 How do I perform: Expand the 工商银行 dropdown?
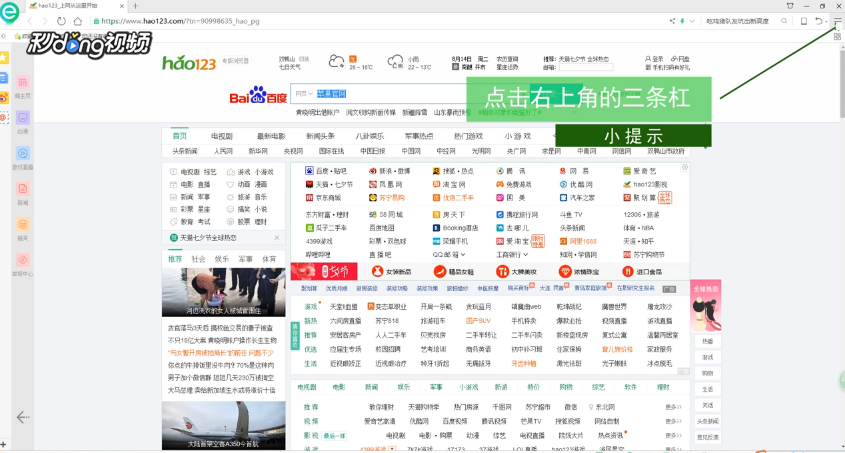click(x=512, y=254)
